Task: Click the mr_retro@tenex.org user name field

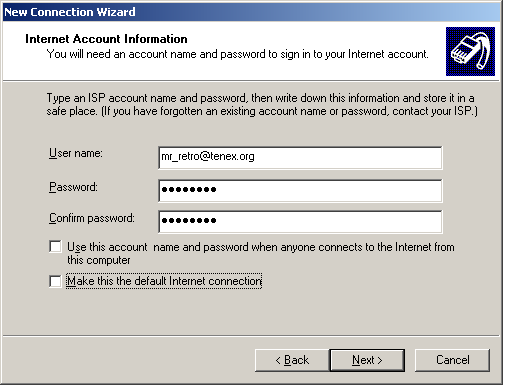Action: 300,158
